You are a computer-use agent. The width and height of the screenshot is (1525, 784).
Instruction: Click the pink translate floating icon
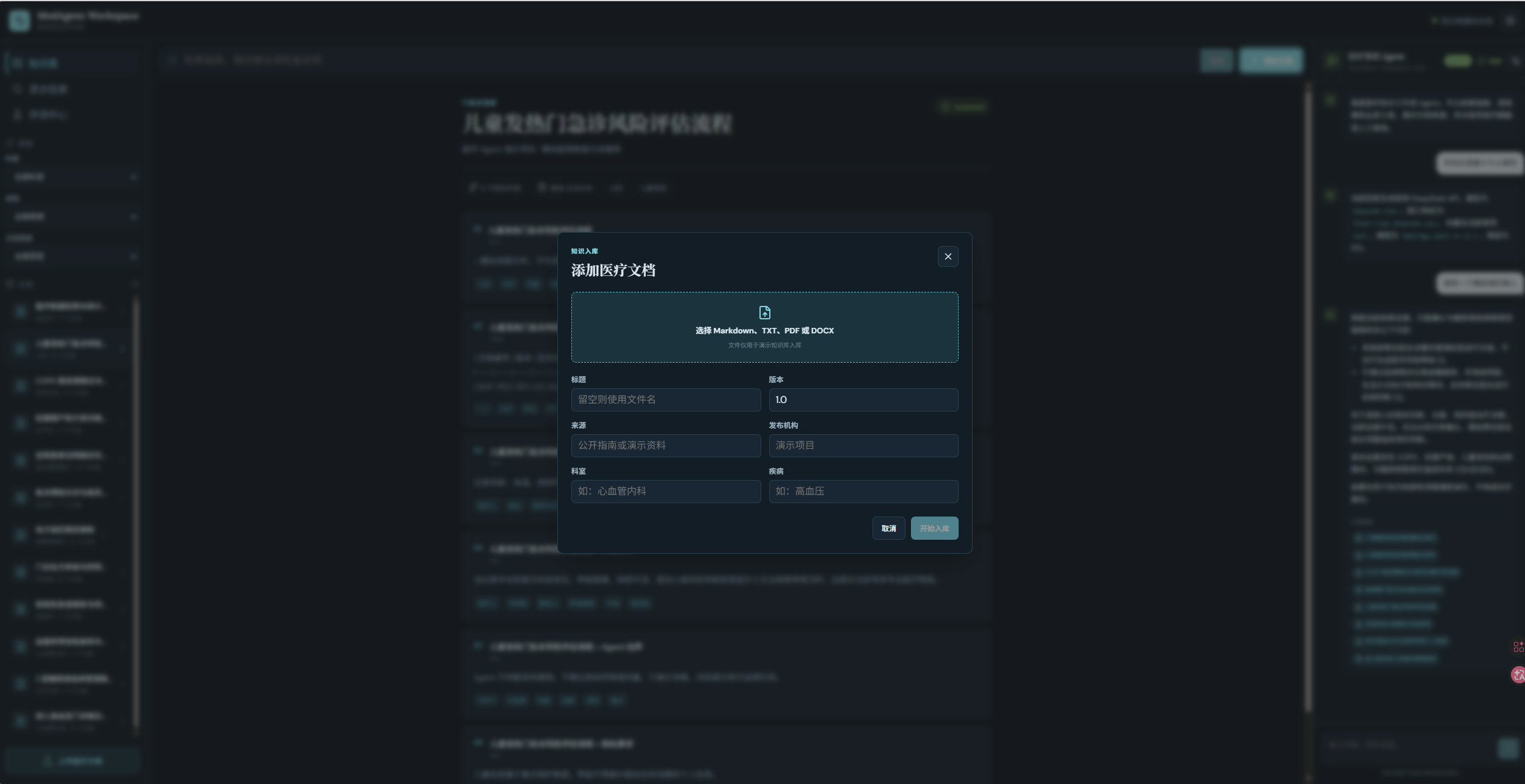coord(1518,675)
